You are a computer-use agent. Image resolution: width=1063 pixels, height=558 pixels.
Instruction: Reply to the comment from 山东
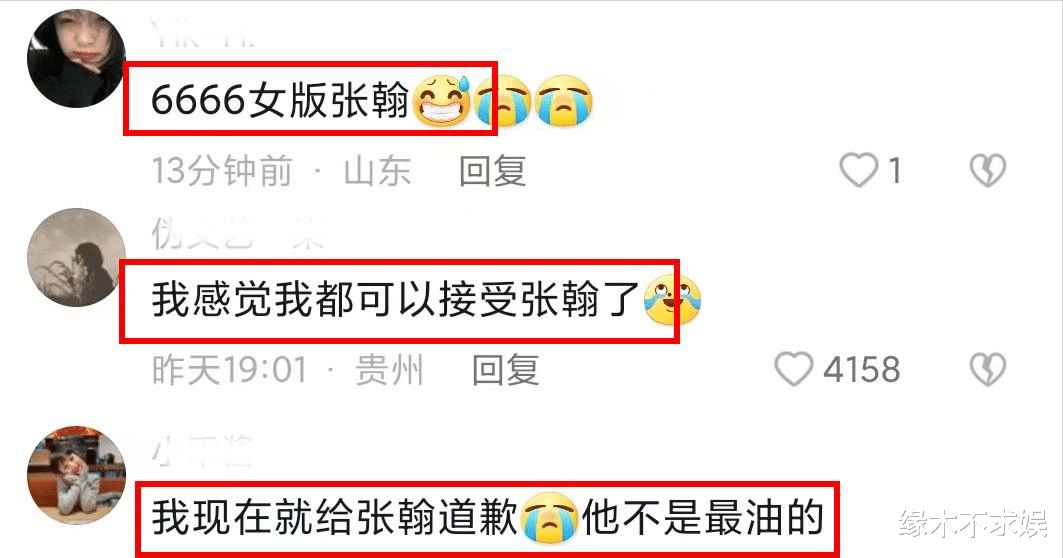coord(492,170)
